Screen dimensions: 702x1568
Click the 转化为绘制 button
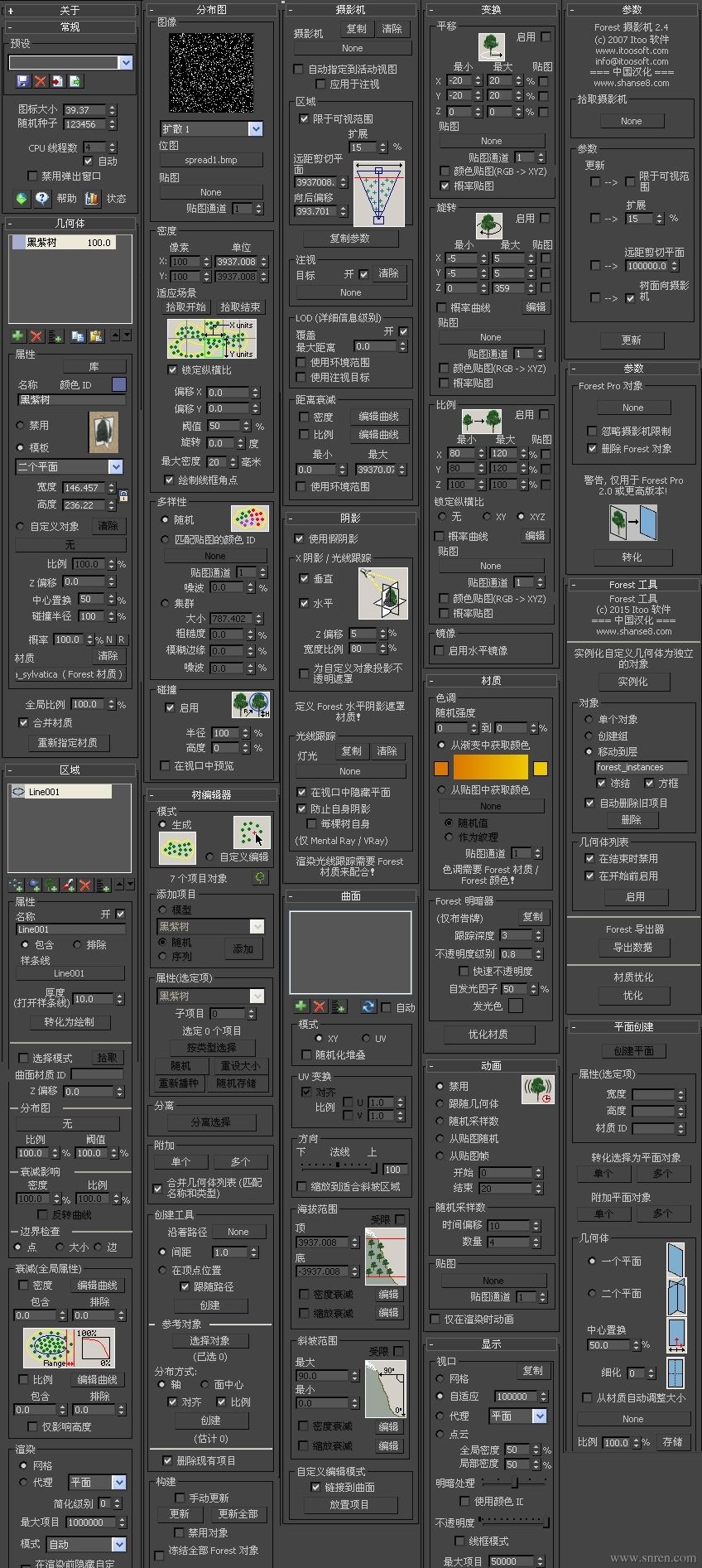69,1021
